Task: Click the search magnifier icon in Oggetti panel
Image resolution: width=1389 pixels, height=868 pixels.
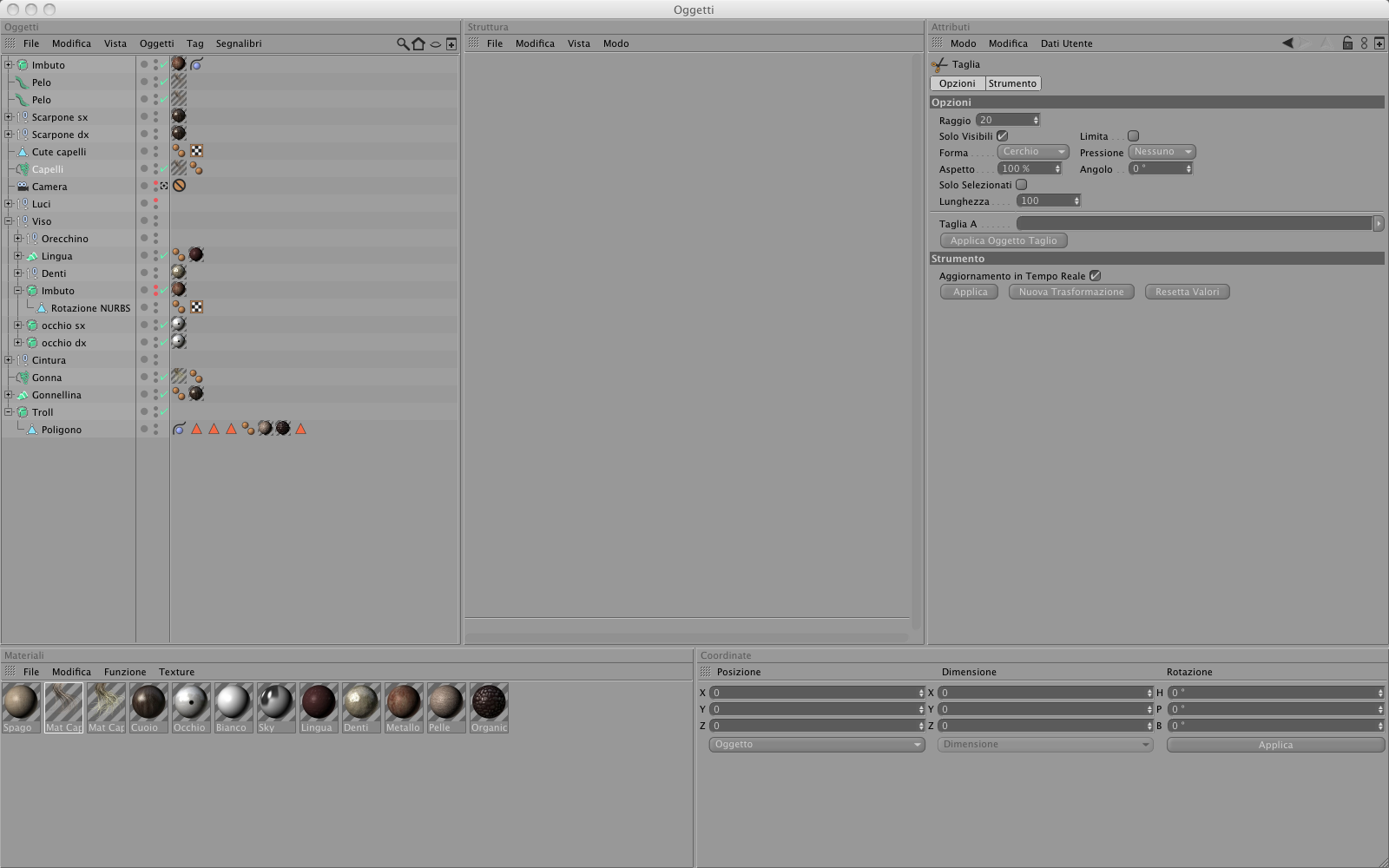Action: (x=403, y=43)
